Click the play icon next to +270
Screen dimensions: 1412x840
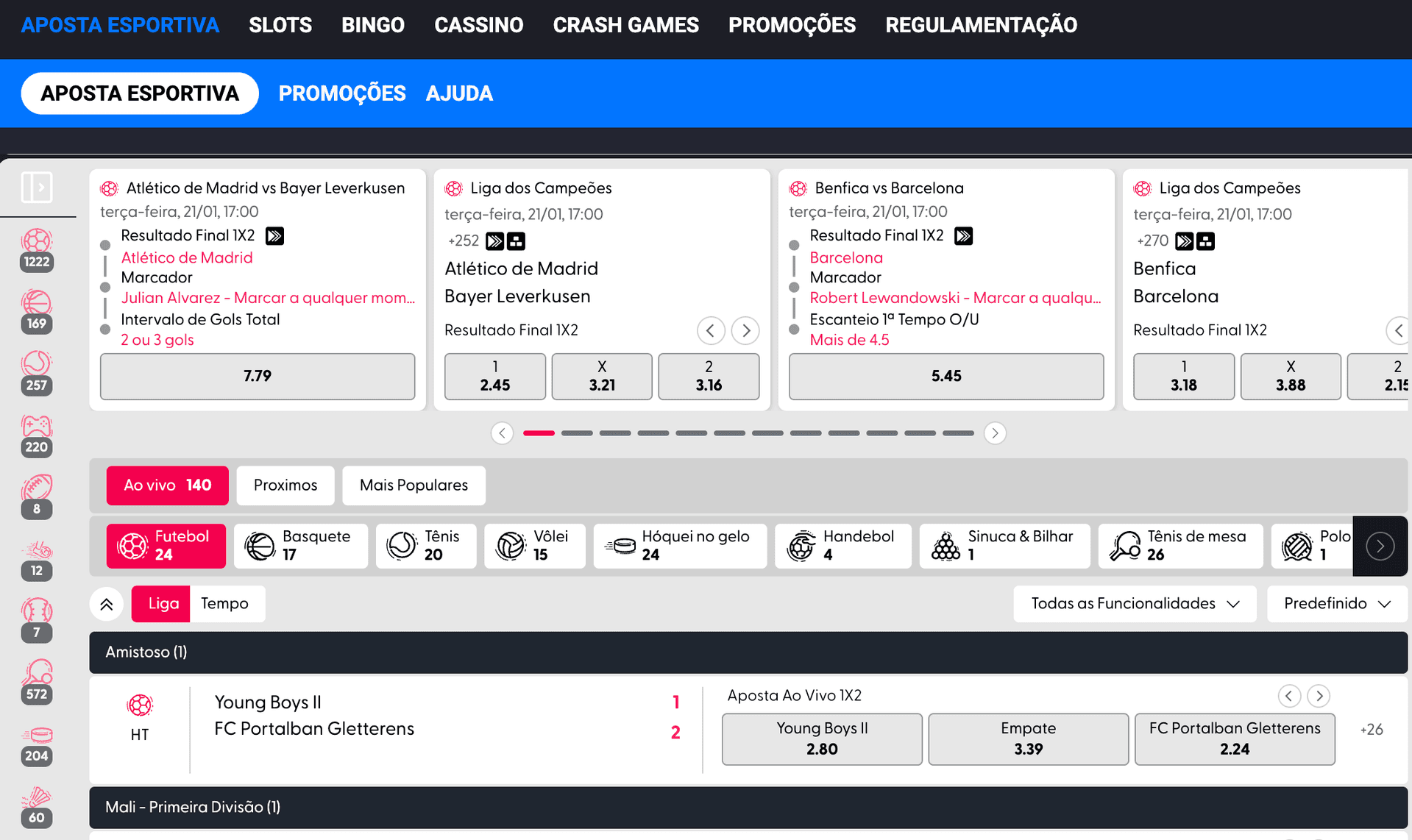pyautogui.click(x=1184, y=241)
